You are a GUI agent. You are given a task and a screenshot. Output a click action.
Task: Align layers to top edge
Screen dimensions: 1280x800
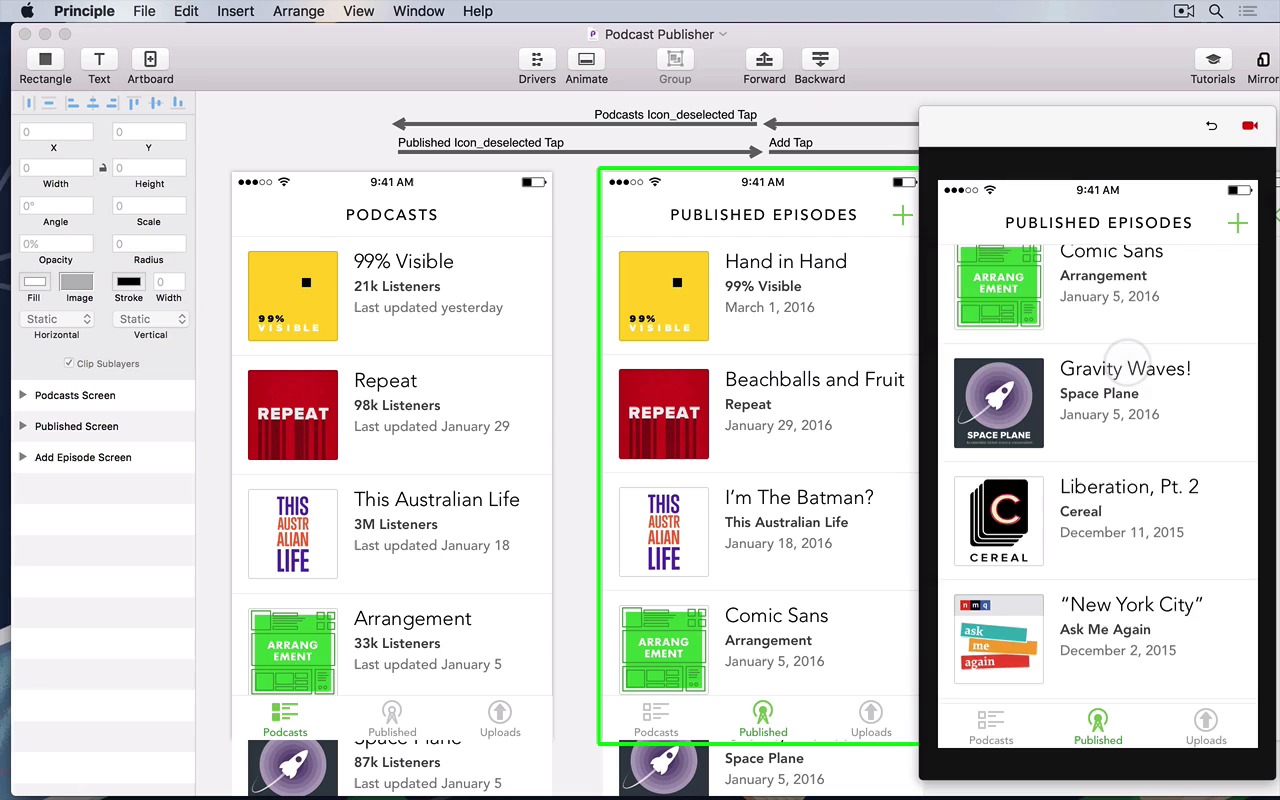[134, 103]
